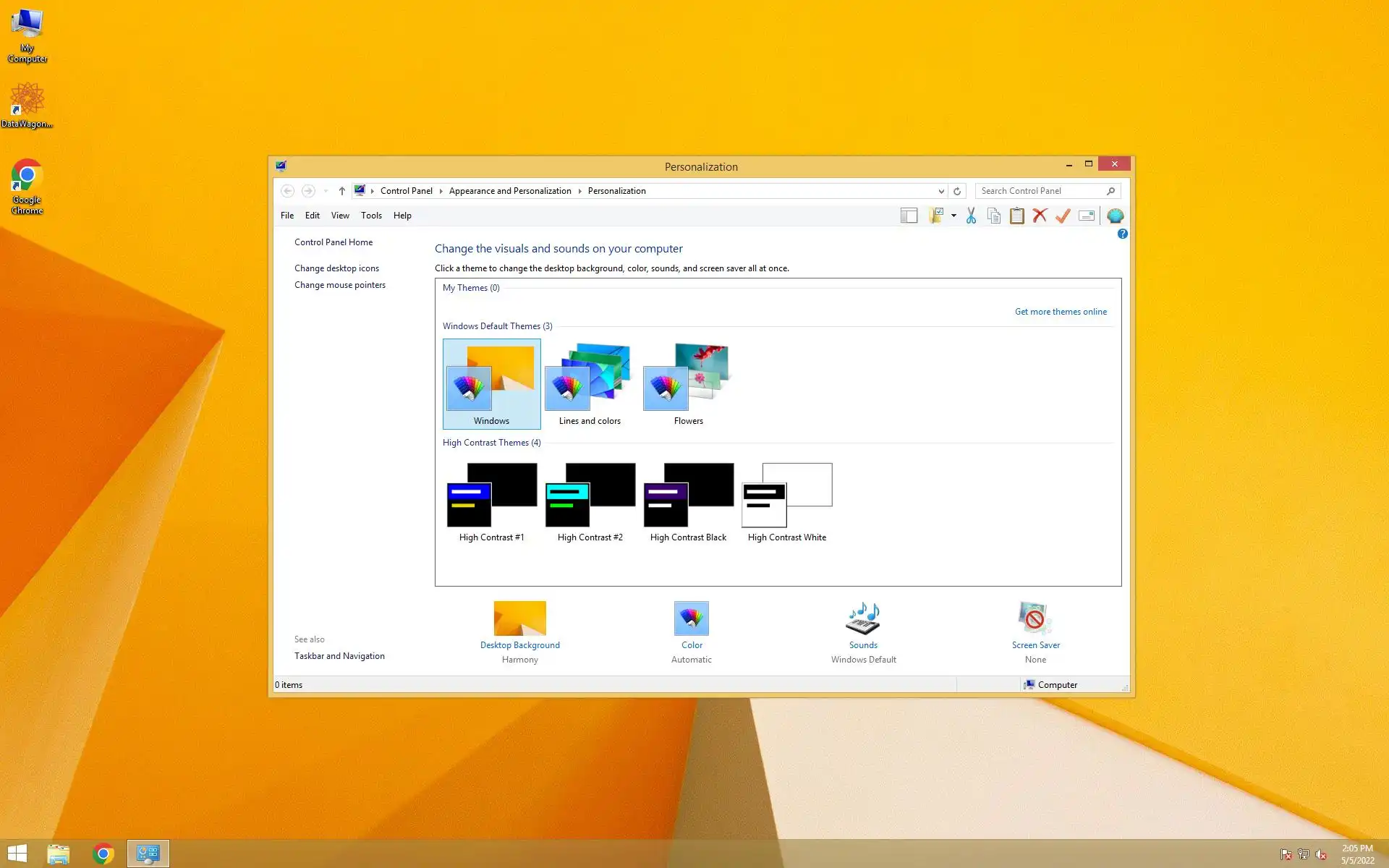Apply the Lines and colors theme

[589, 383]
